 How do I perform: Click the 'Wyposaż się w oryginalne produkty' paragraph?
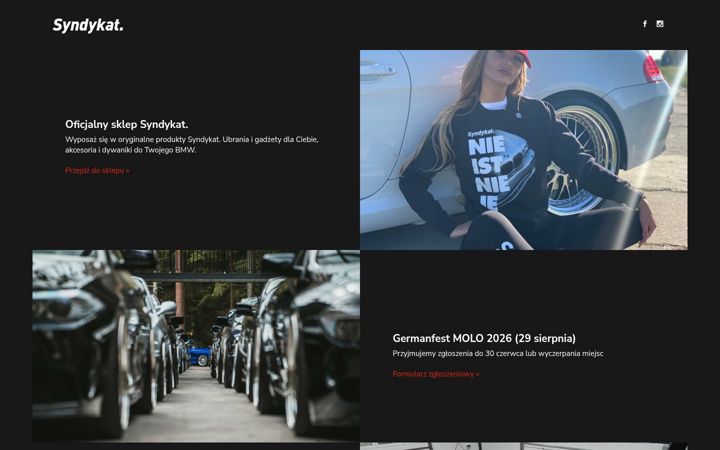click(191, 145)
